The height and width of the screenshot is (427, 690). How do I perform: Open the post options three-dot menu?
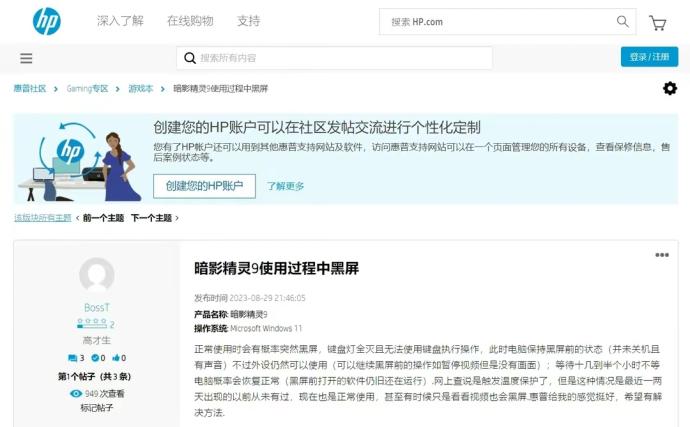pos(662,255)
